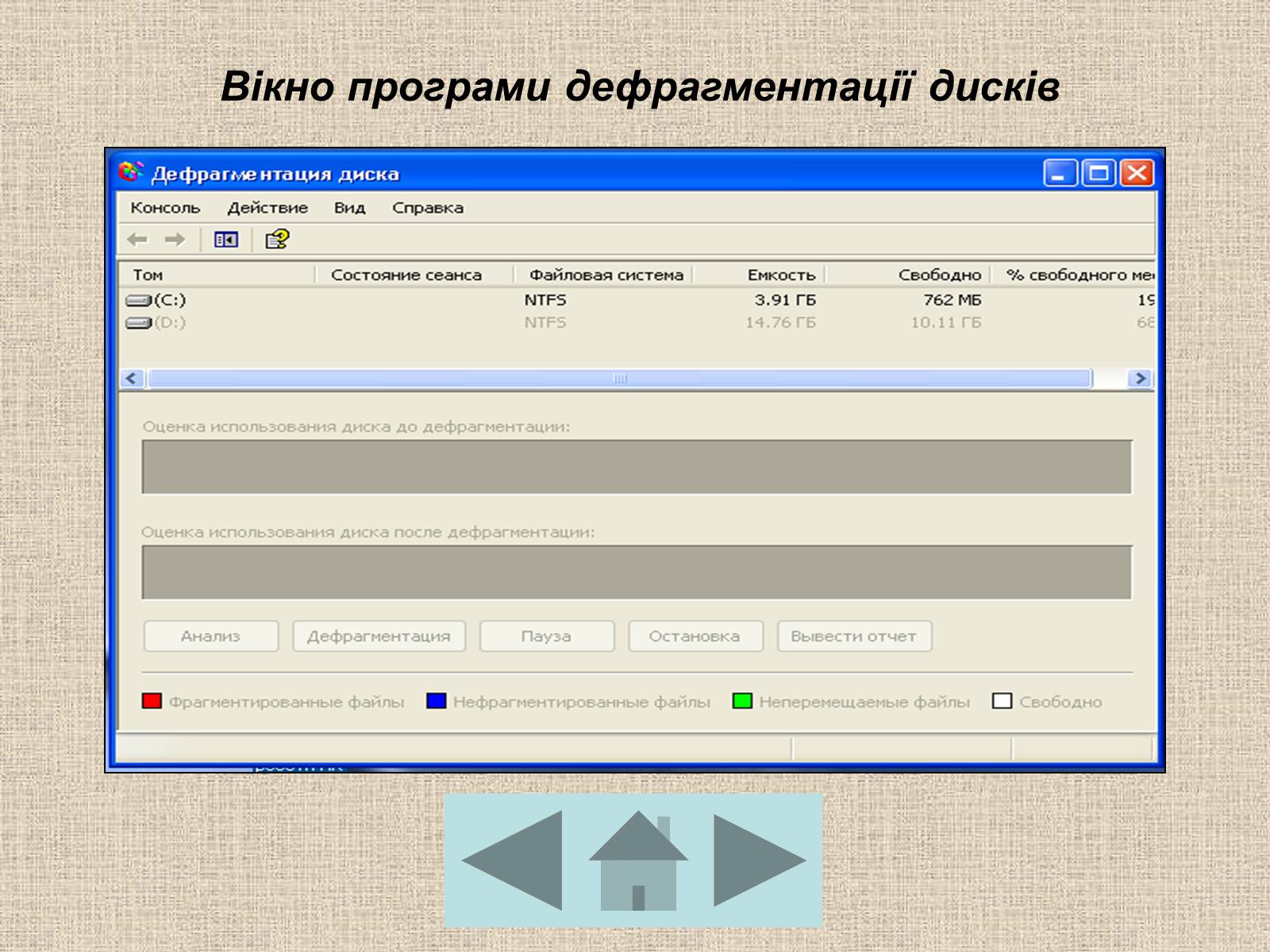Go to home slide via house icon
1270x952 pixels.
tap(638, 860)
